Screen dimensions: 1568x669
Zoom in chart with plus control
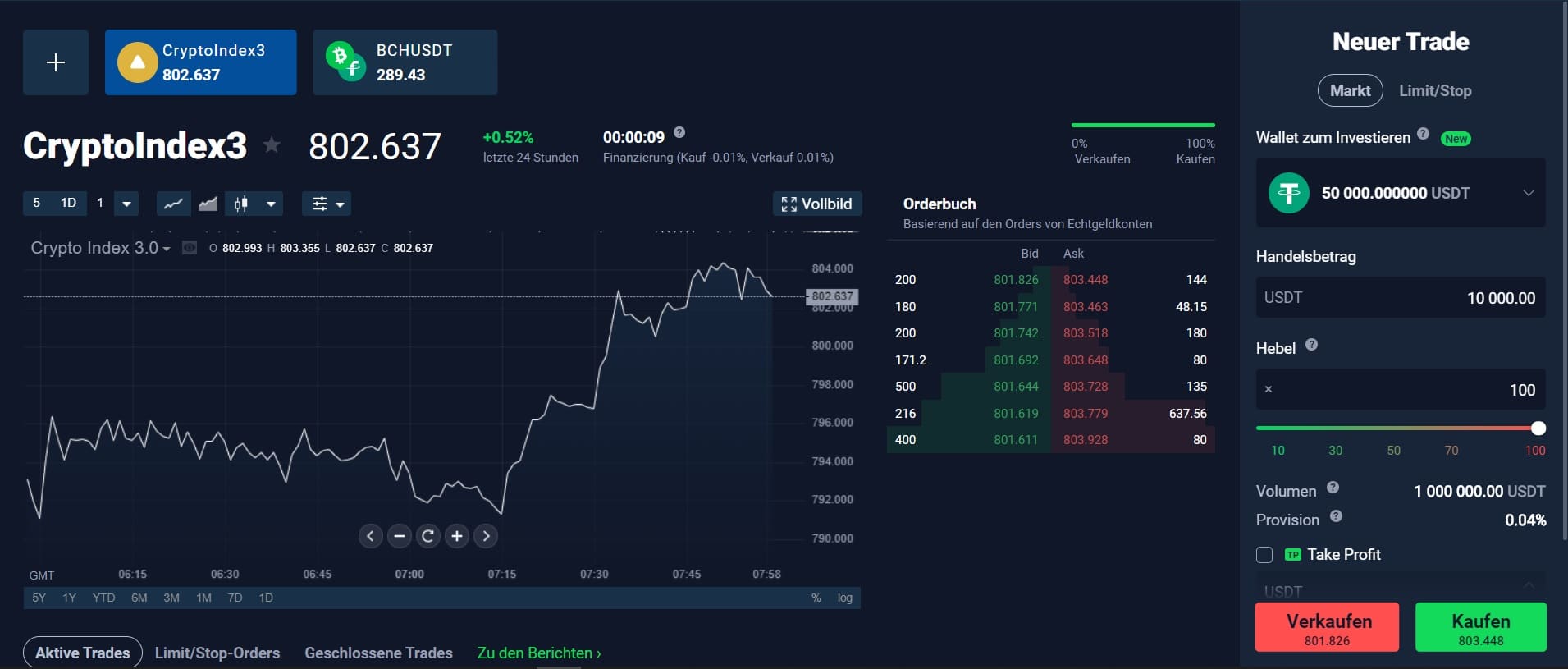click(457, 536)
